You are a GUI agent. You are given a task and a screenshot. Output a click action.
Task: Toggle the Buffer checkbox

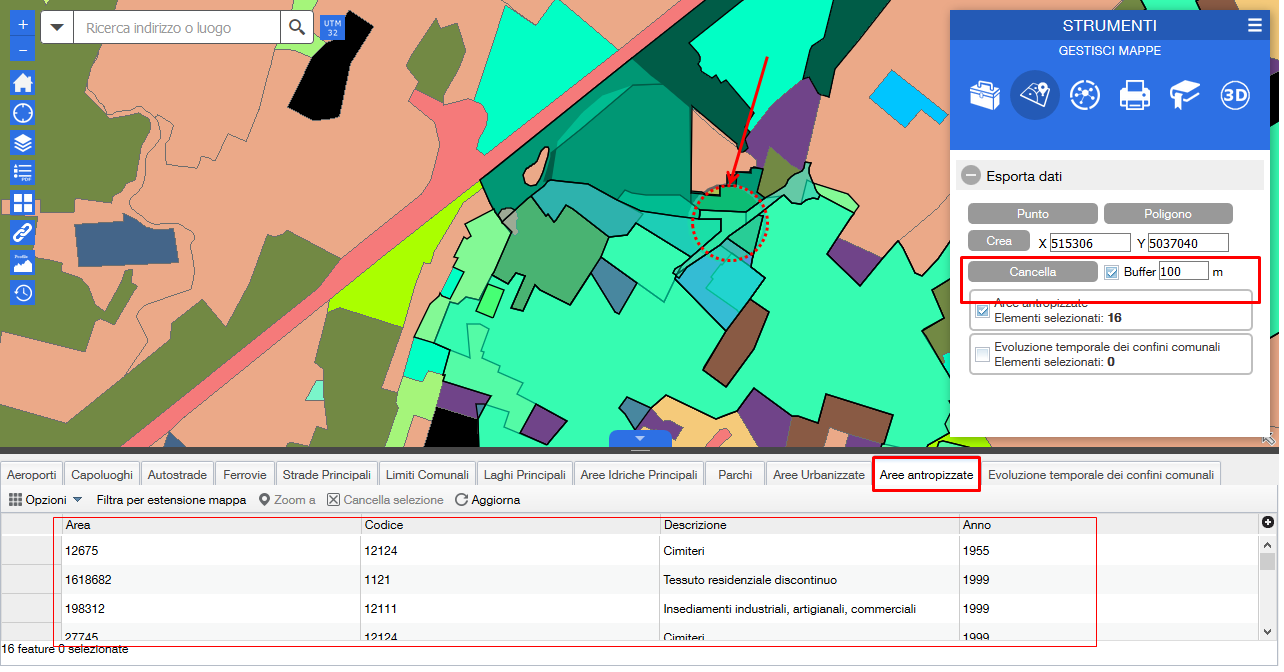tap(1113, 272)
